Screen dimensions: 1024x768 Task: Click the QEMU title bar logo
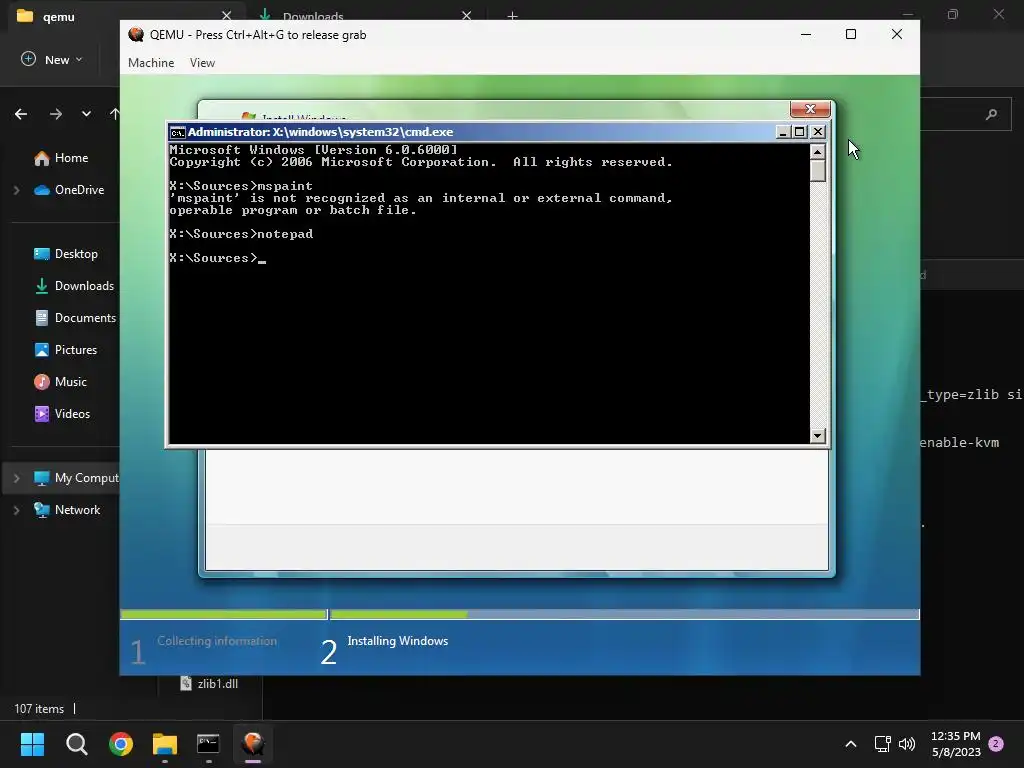coord(136,35)
